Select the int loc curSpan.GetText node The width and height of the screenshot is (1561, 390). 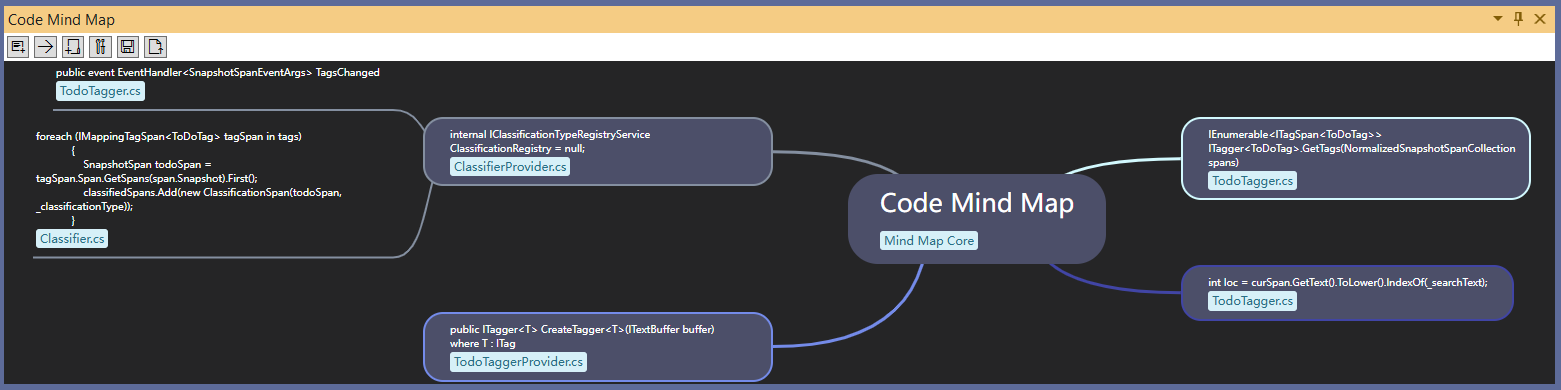pos(1347,282)
